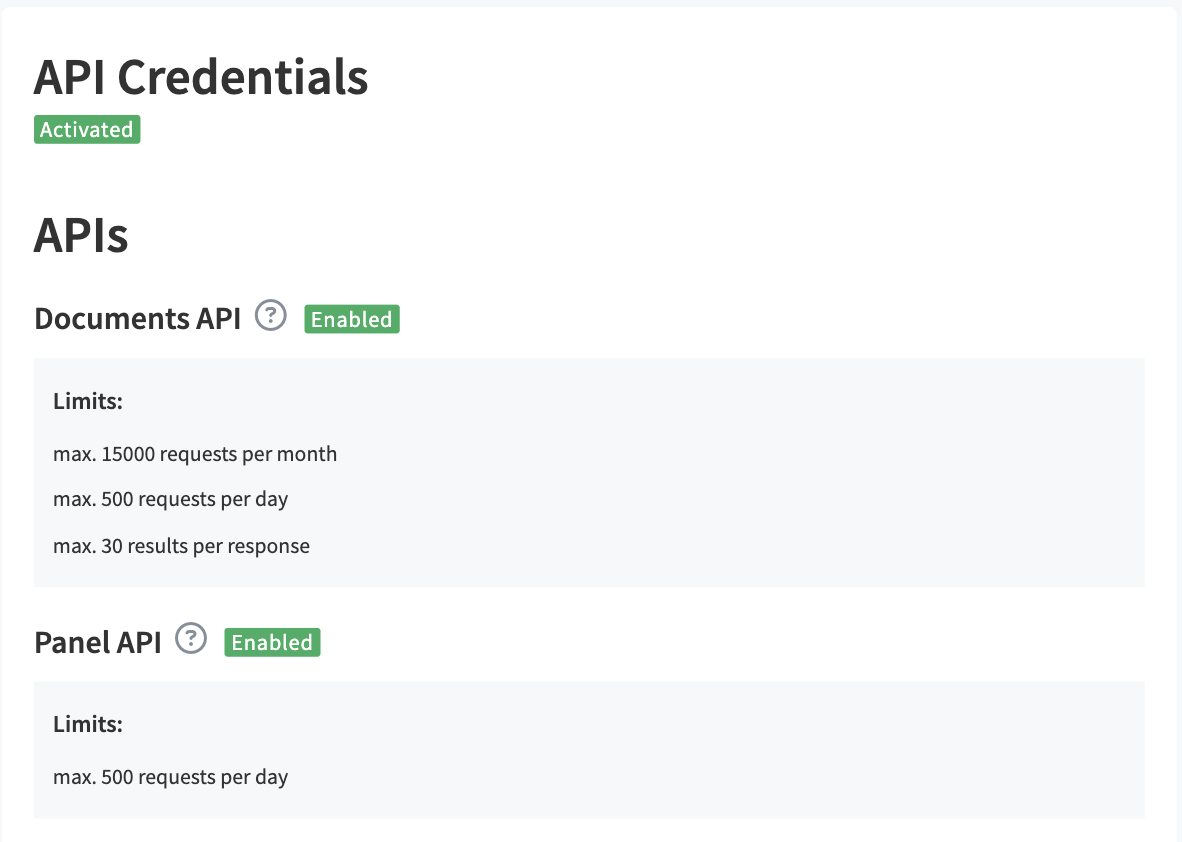Select the word Panel in Panel API heading
The height and width of the screenshot is (842, 1182).
72,642
